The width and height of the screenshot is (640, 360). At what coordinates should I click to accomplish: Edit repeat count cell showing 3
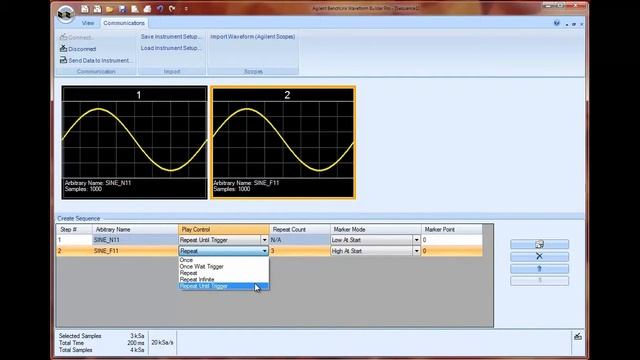tap(300, 251)
